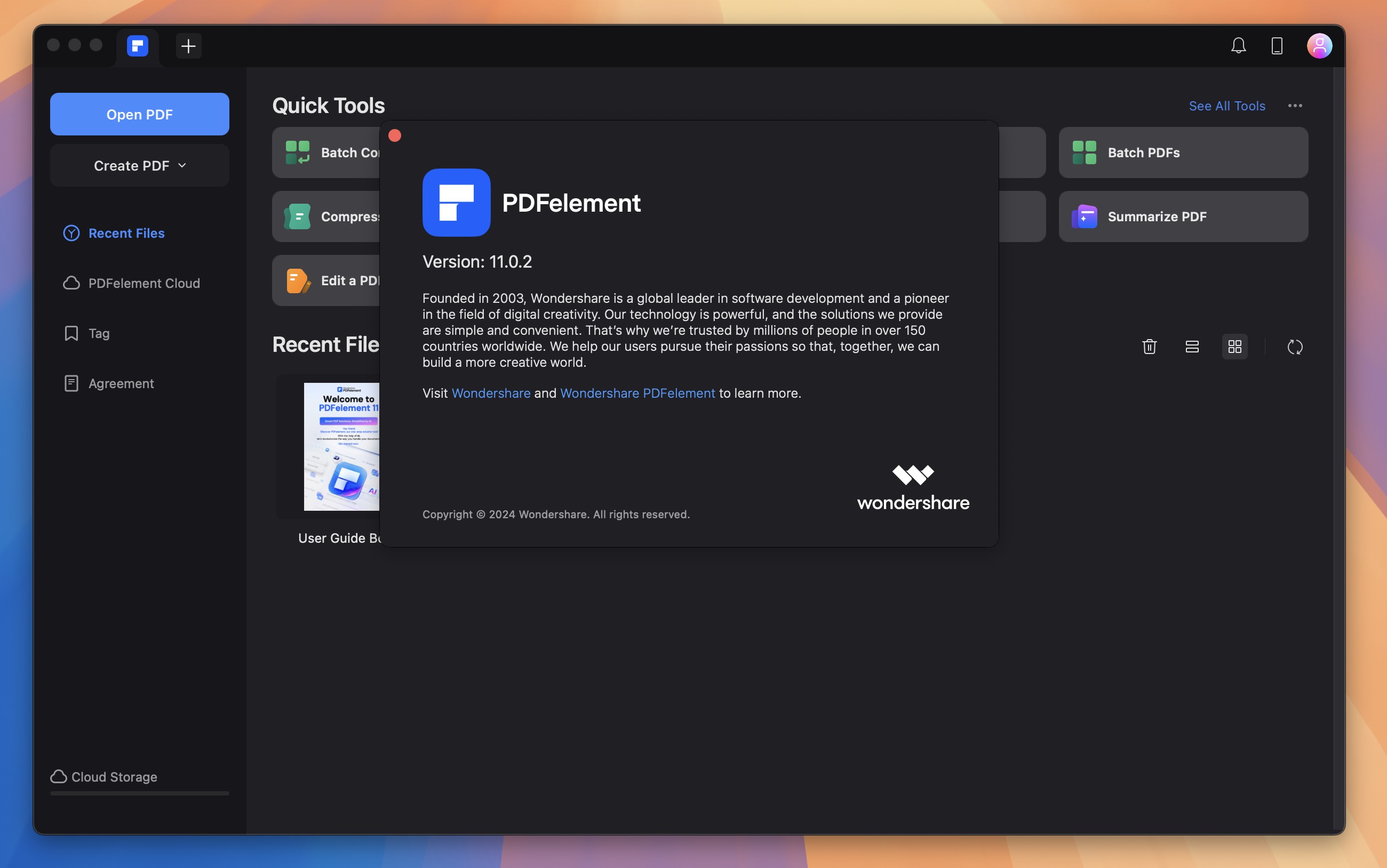1387x868 pixels.
Task: Click the Cloud Storage cloud icon
Action: point(59,776)
